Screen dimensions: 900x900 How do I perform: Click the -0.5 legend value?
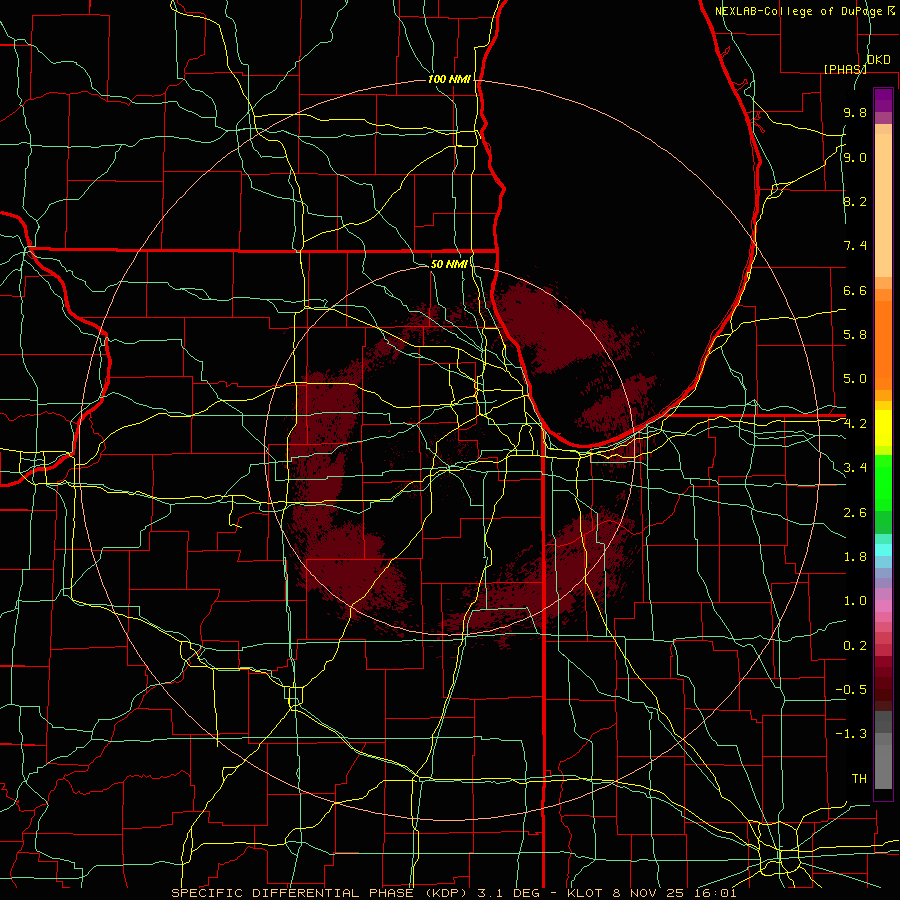[851, 690]
